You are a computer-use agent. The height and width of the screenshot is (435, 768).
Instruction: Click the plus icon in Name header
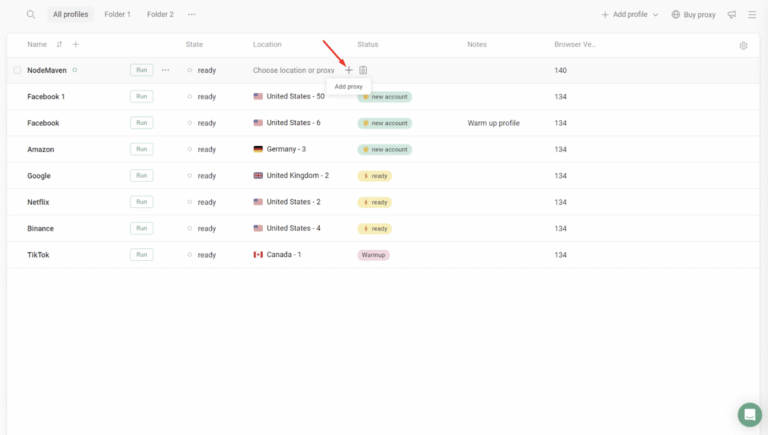pos(76,44)
